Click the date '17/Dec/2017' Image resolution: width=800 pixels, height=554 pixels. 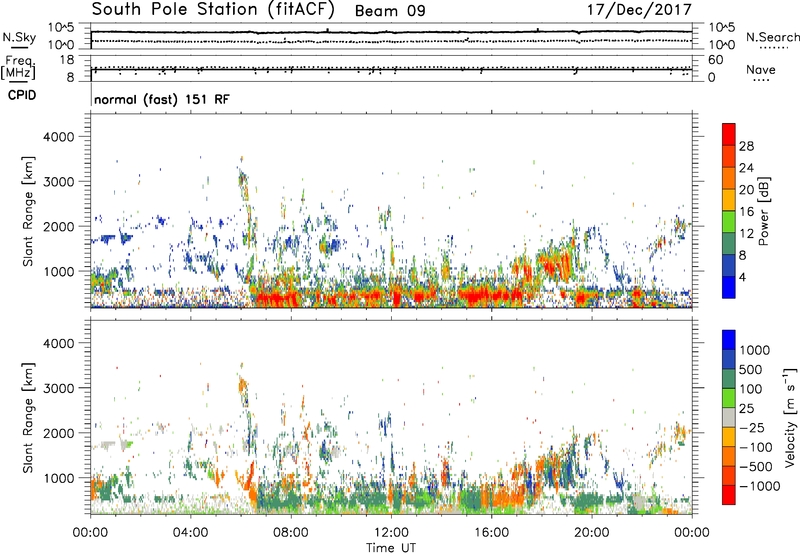click(x=639, y=10)
